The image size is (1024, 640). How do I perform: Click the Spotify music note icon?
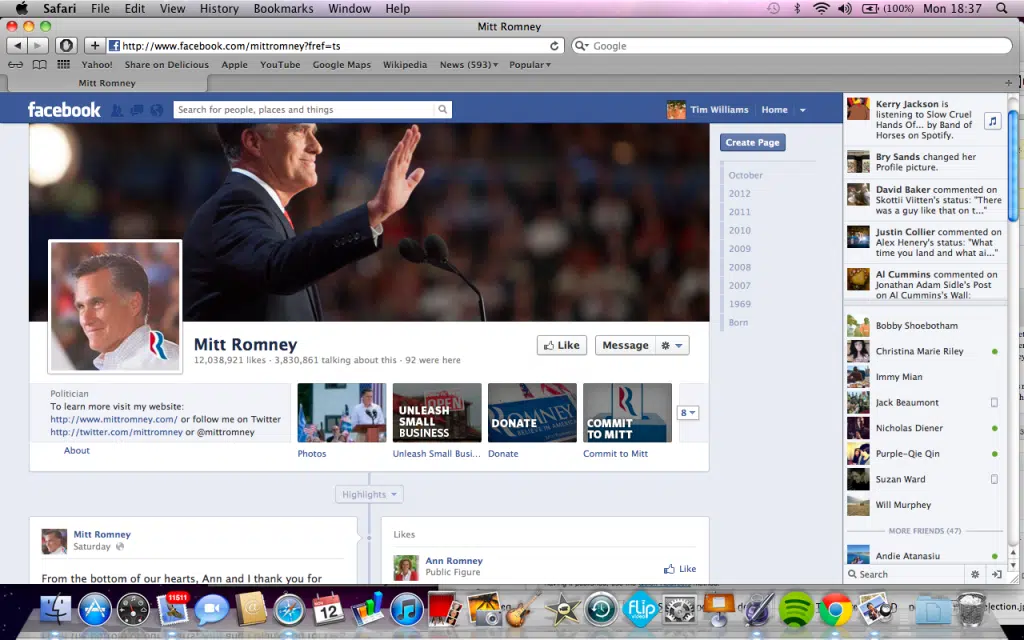(993, 121)
